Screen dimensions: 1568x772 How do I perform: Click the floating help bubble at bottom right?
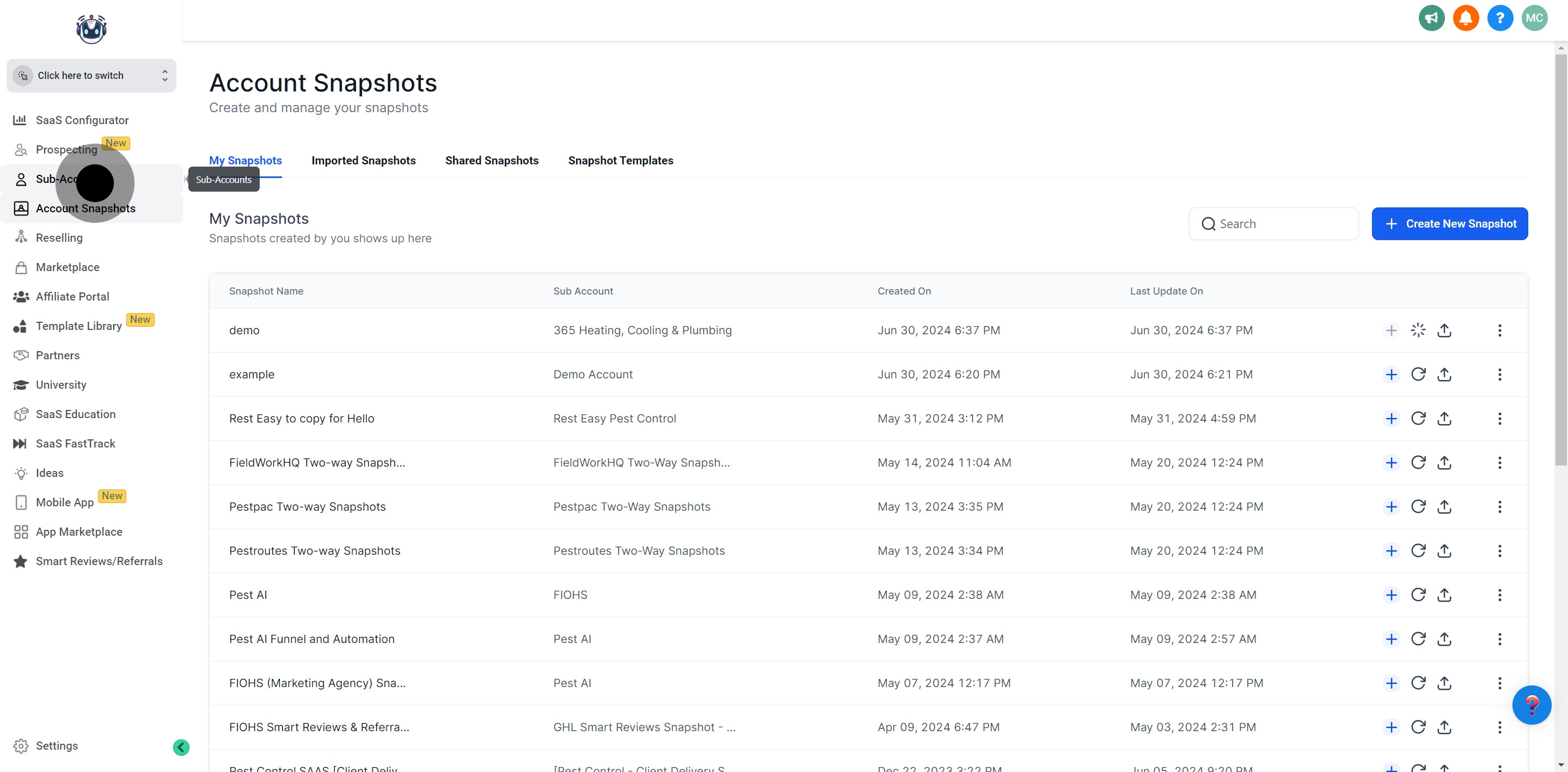(1533, 705)
